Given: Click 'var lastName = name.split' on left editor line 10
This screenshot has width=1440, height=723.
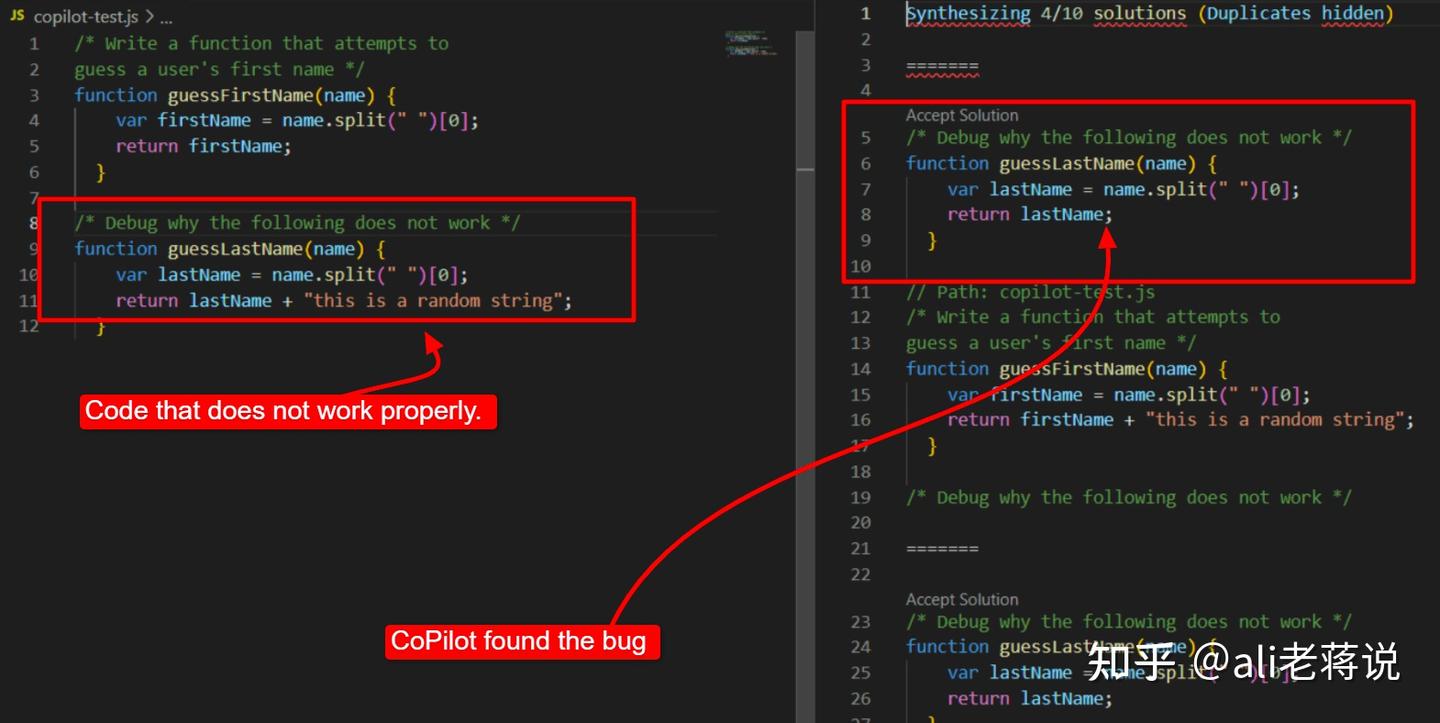Looking at the screenshot, I should point(245,275).
